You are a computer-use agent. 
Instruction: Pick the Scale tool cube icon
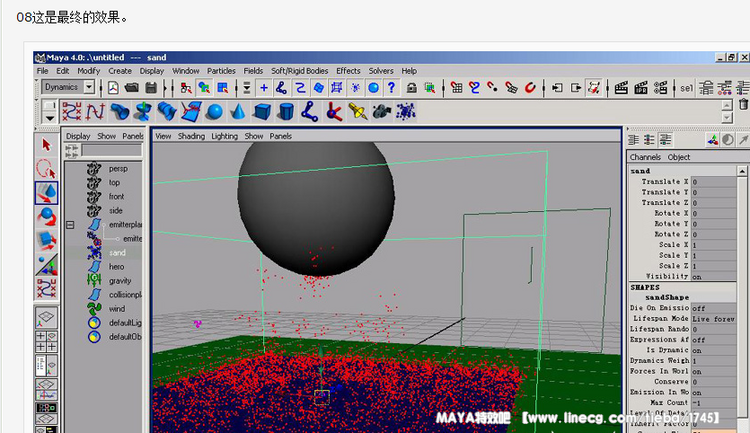point(46,241)
